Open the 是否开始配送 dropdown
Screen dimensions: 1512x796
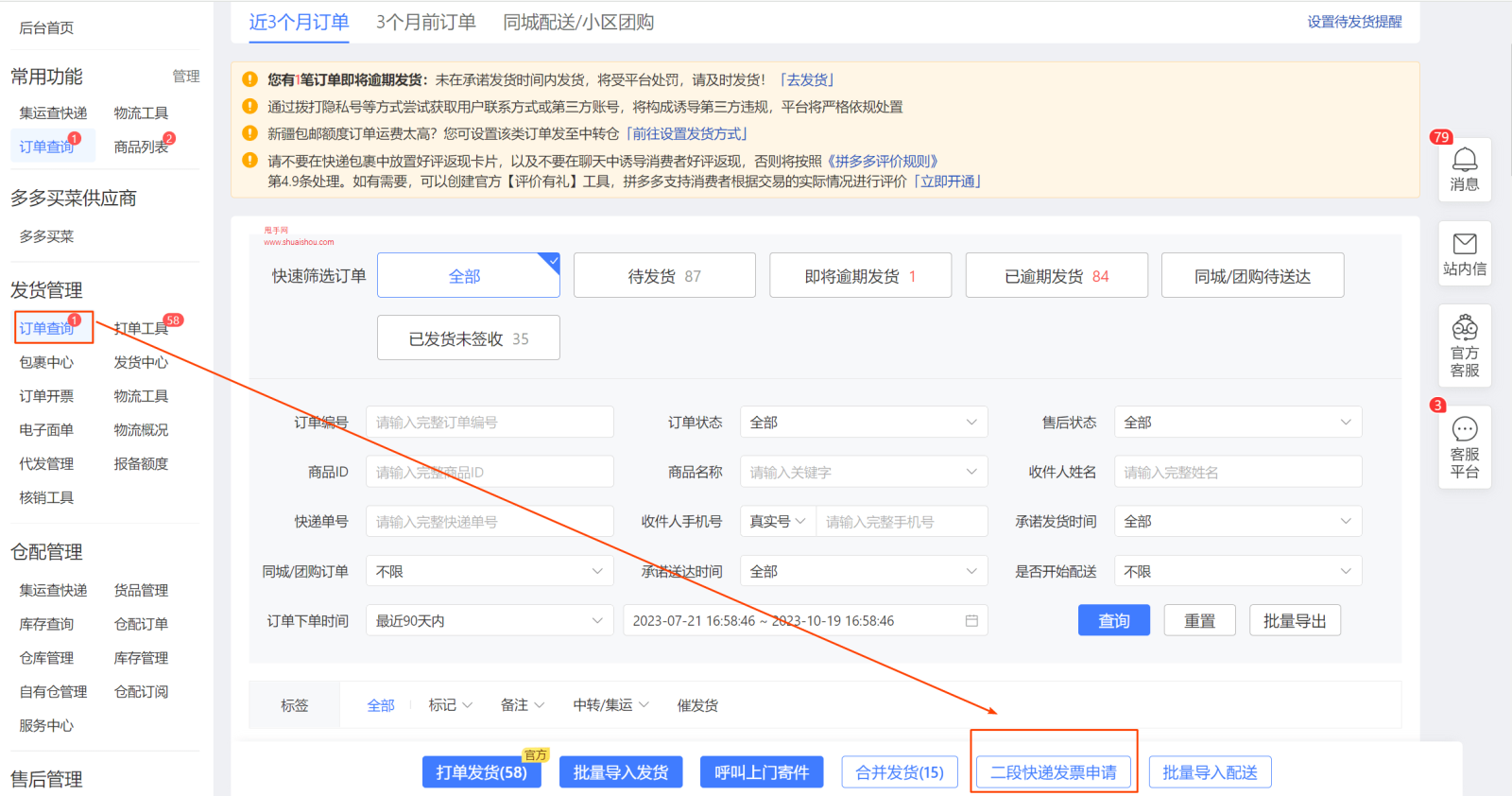tap(1238, 571)
